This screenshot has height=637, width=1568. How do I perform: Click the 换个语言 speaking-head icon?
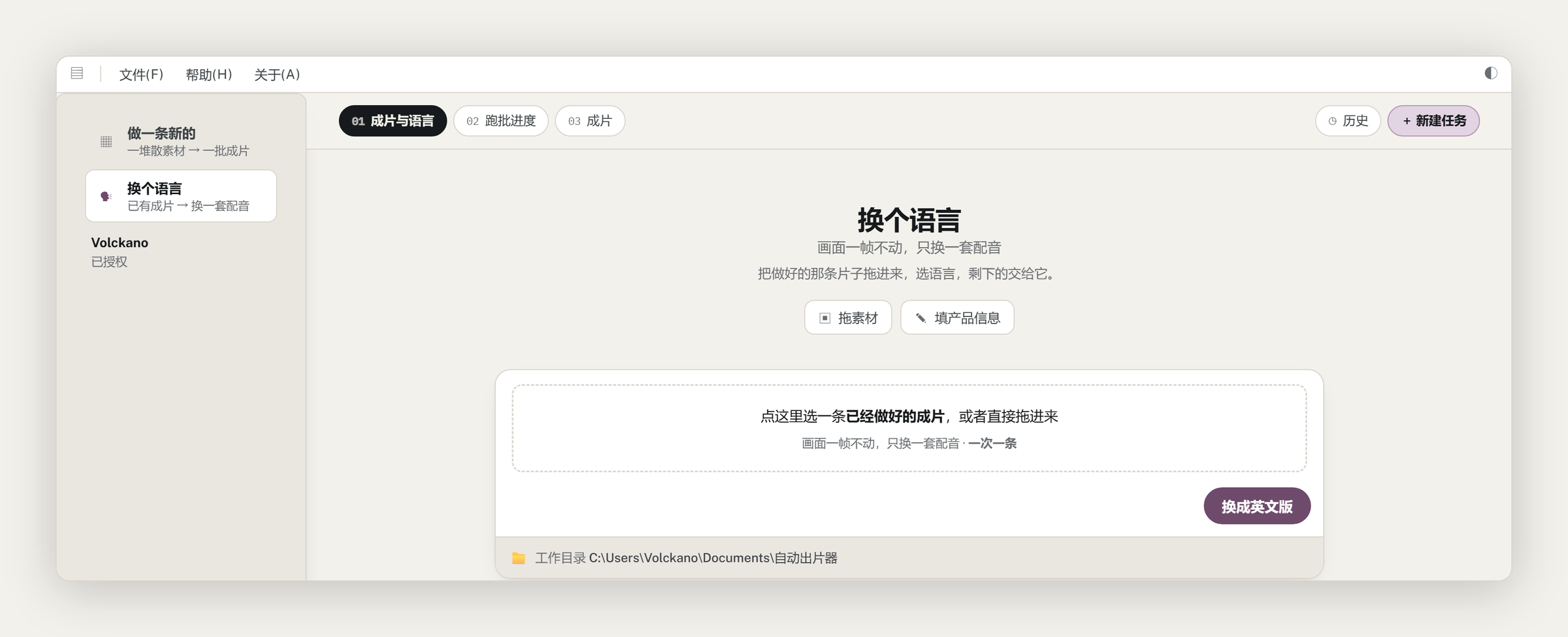pyautogui.click(x=106, y=196)
